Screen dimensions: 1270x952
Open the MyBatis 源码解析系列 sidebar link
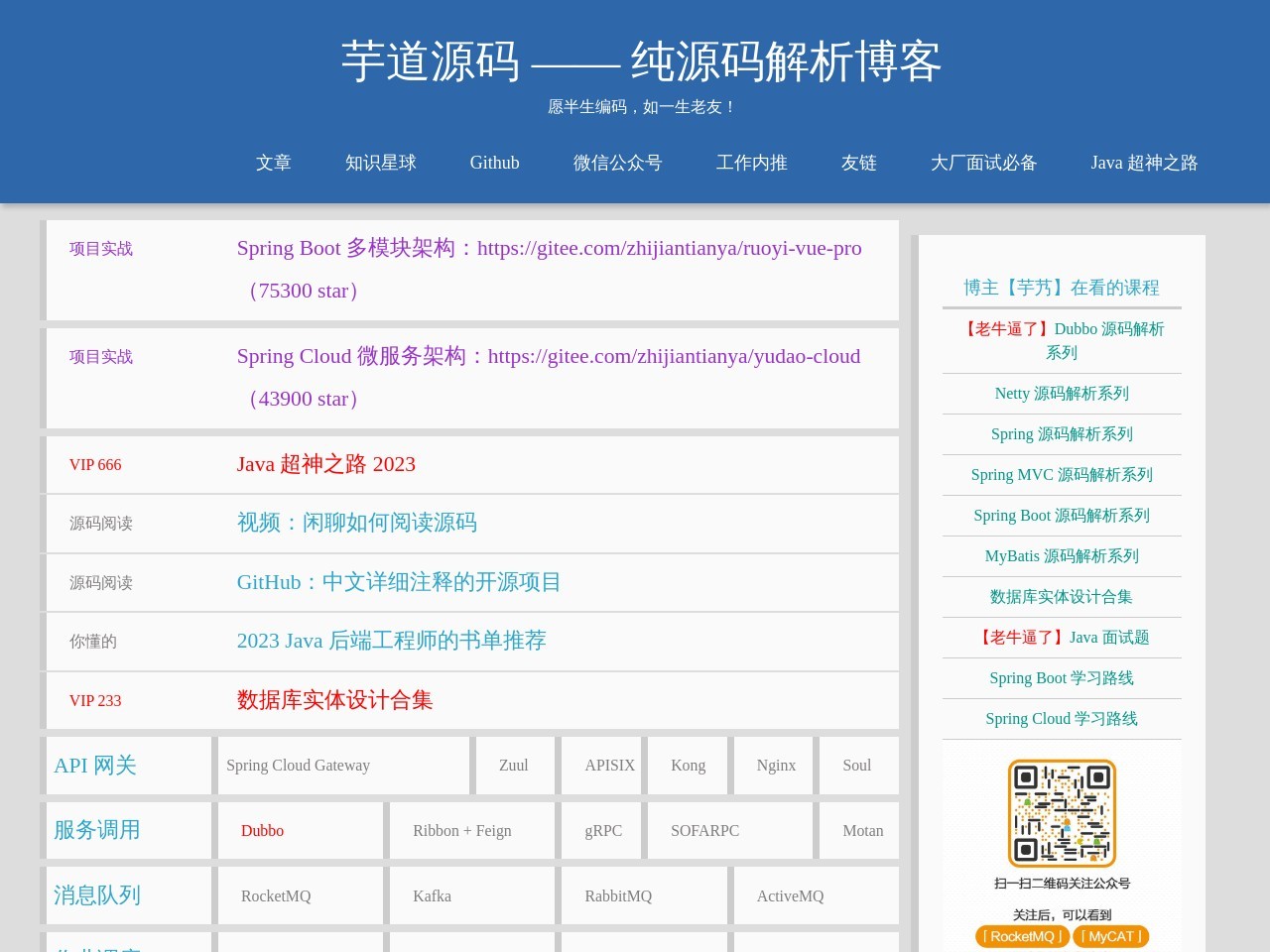[x=1062, y=556]
